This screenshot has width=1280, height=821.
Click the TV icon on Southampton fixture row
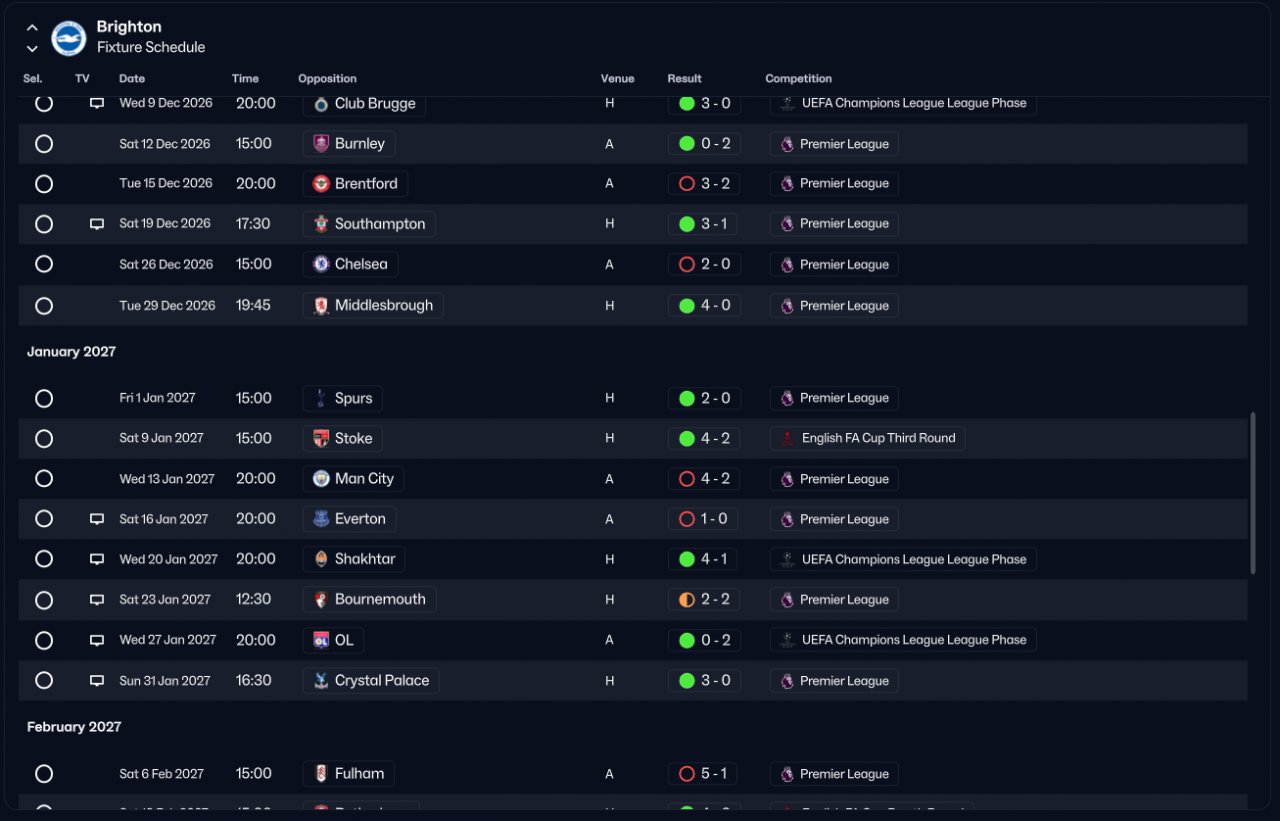coord(97,224)
